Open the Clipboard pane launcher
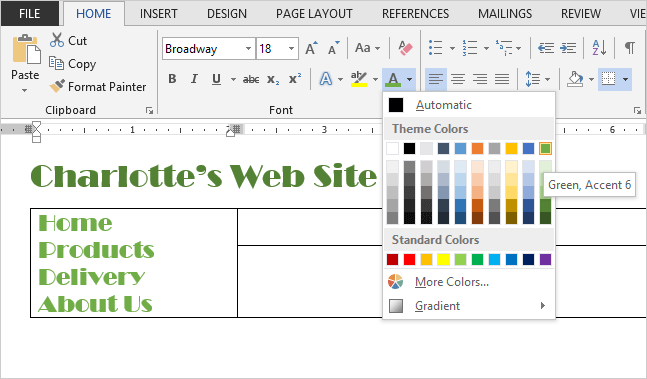This screenshot has width=647, height=379. (x=149, y=111)
